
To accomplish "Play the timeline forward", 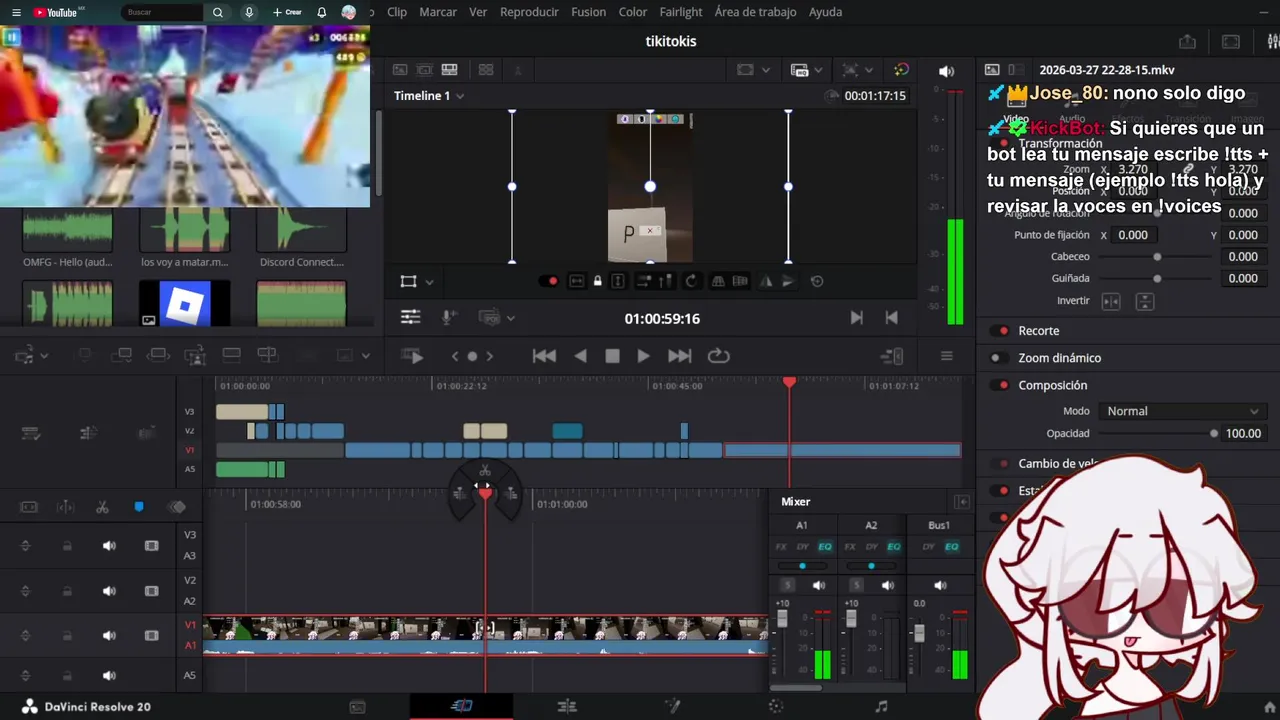I will pos(643,356).
